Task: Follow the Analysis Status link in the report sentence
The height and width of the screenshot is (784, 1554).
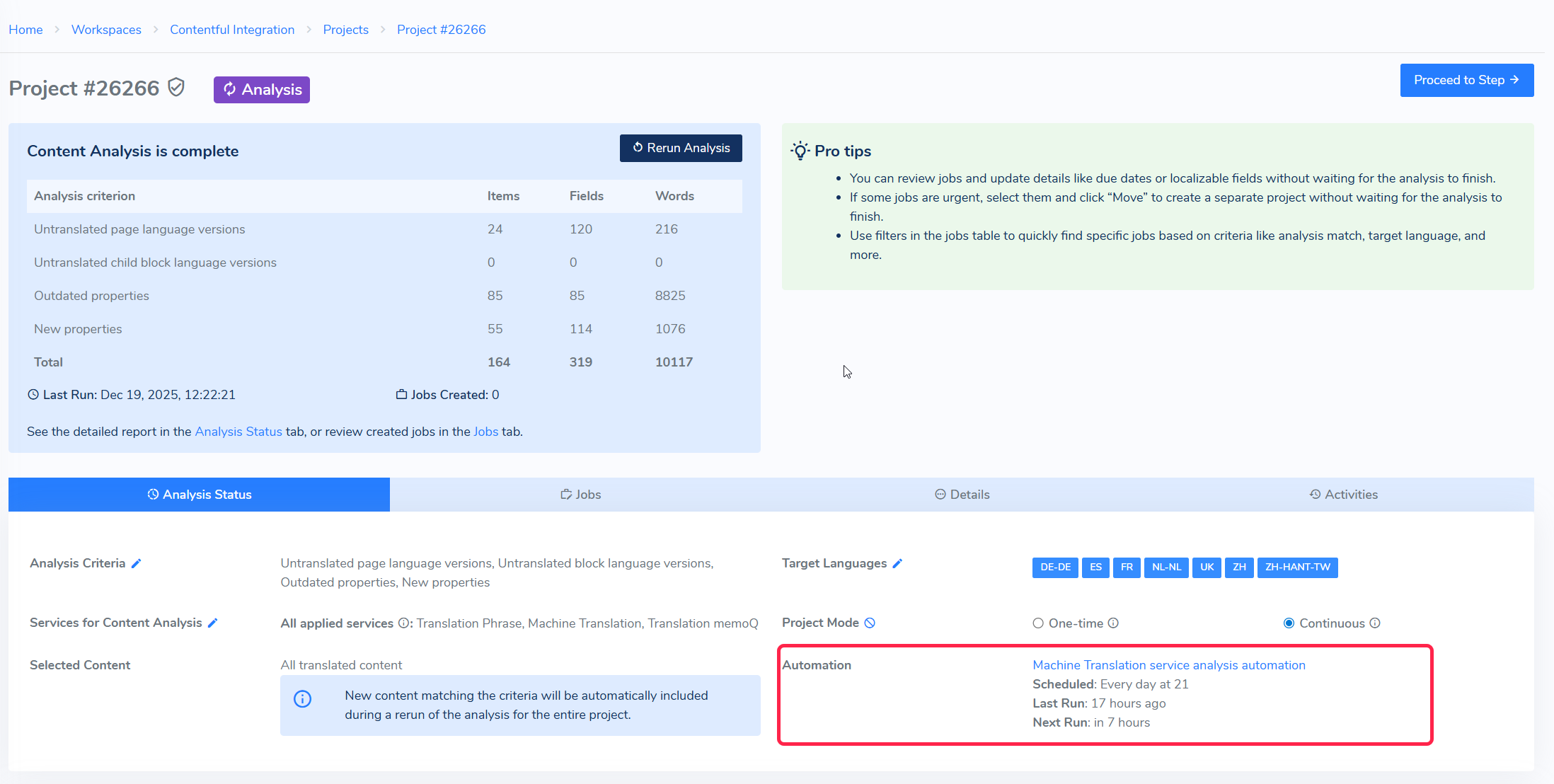Action: coord(238,432)
